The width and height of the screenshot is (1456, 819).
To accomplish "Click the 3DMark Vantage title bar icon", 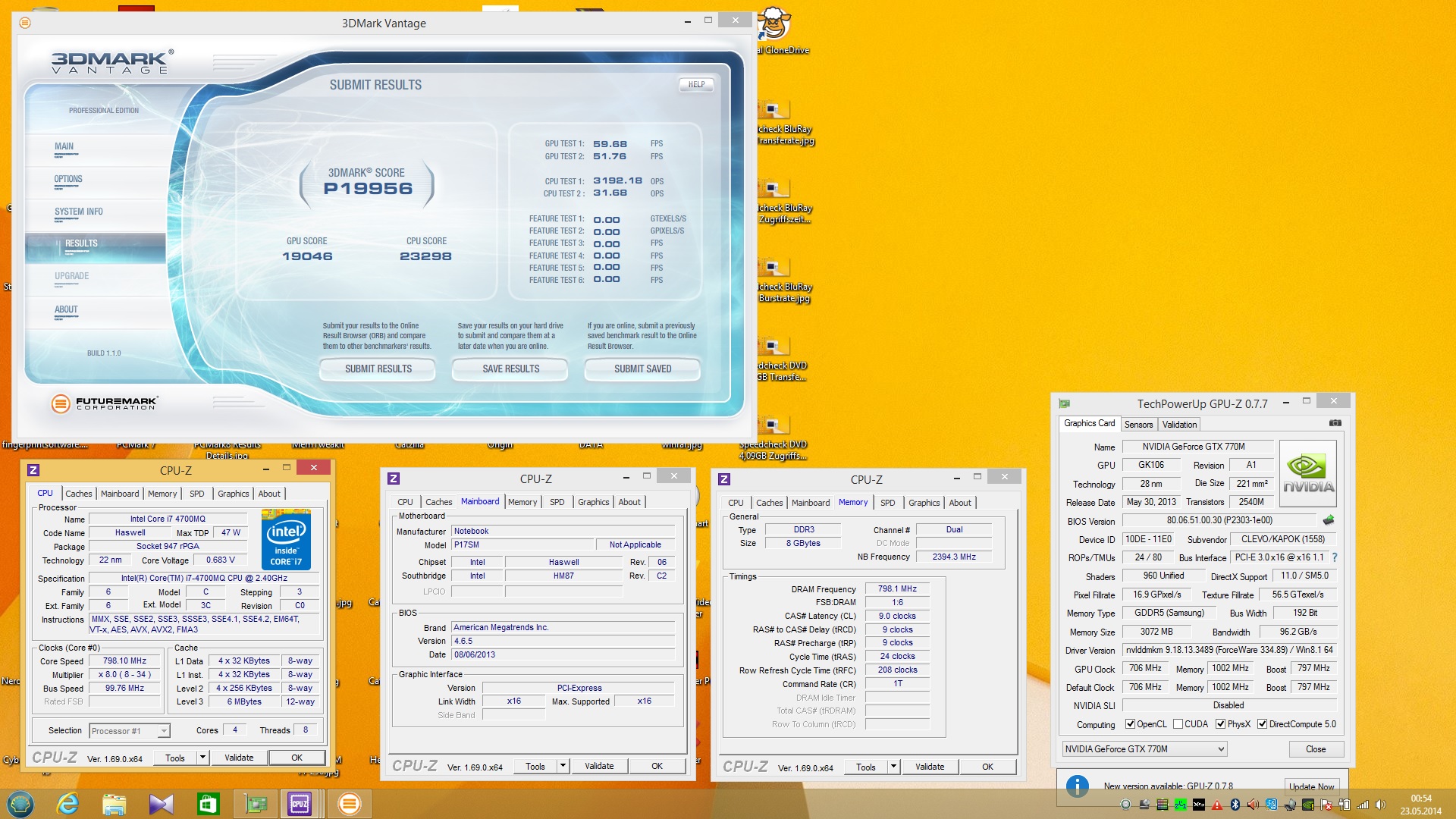I will 25,23.
